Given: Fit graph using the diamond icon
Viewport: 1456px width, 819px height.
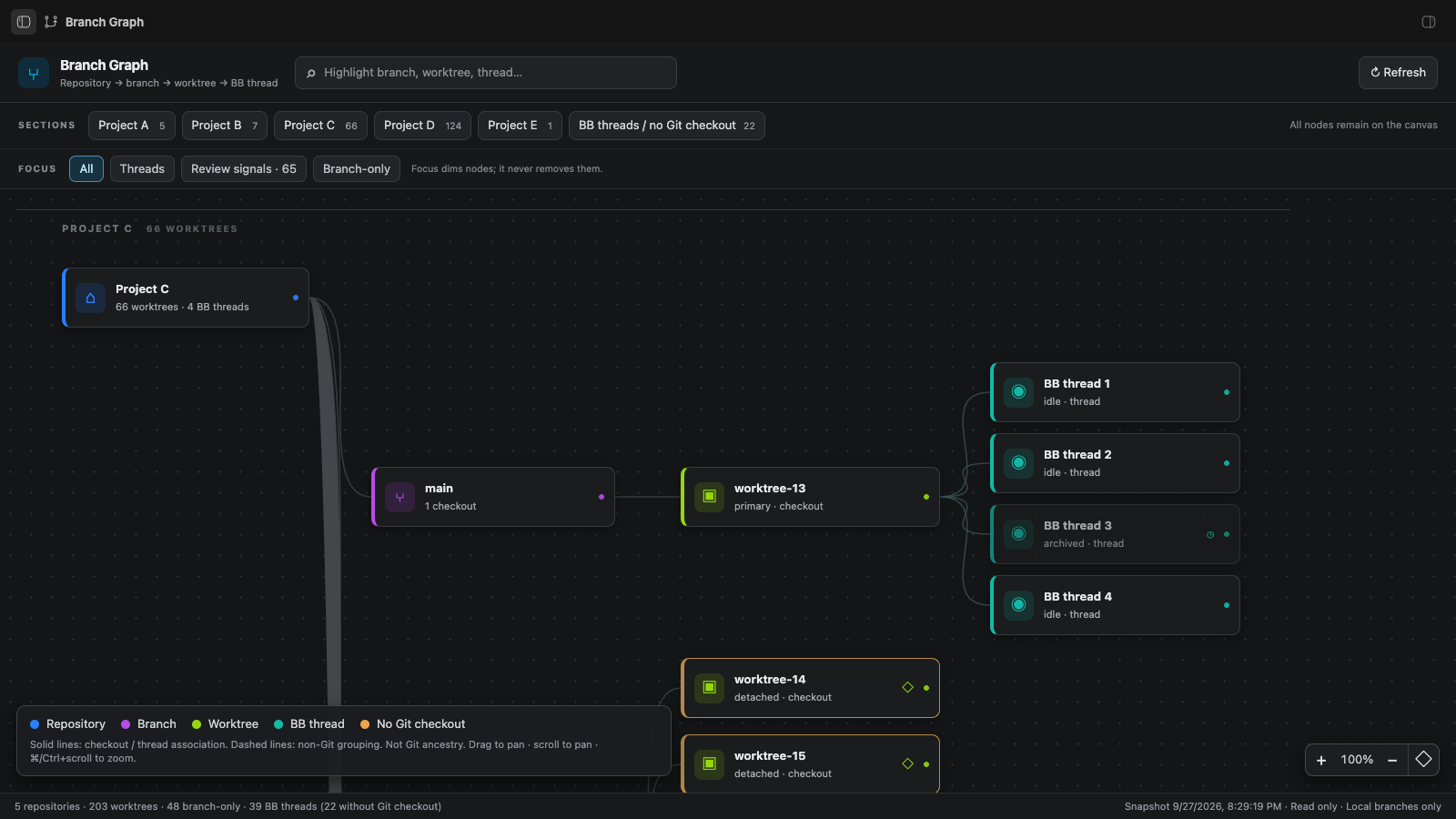Looking at the screenshot, I should (1424, 759).
